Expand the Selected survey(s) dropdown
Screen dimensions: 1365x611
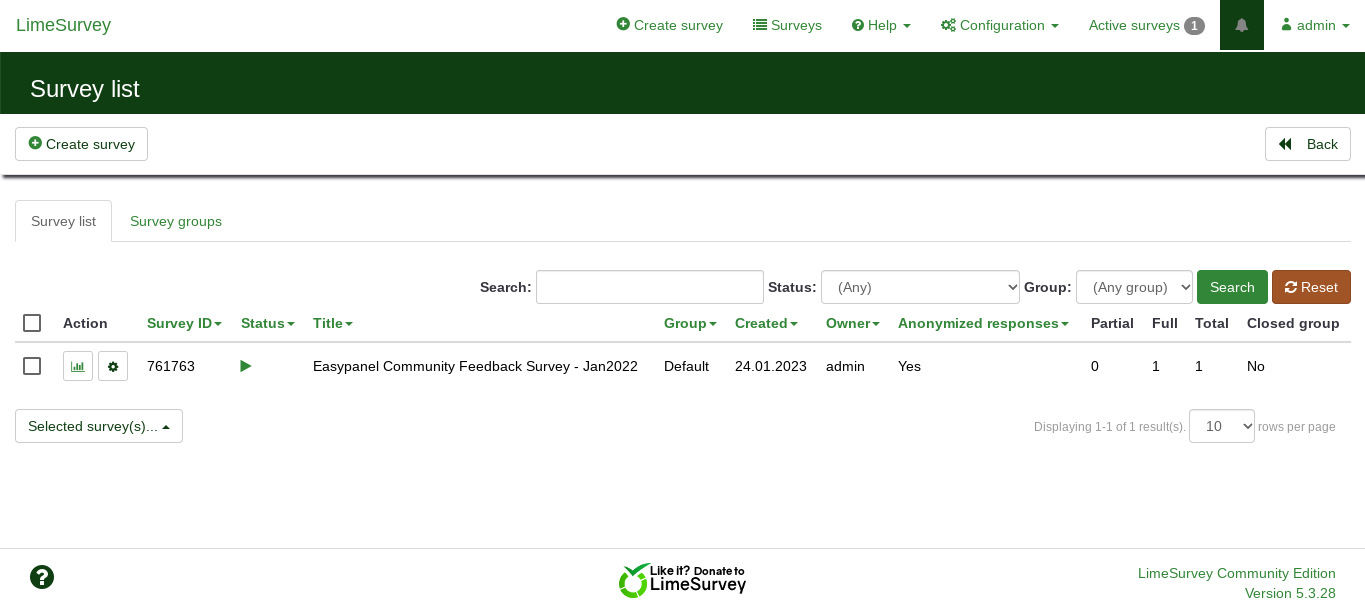click(x=98, y=426)
